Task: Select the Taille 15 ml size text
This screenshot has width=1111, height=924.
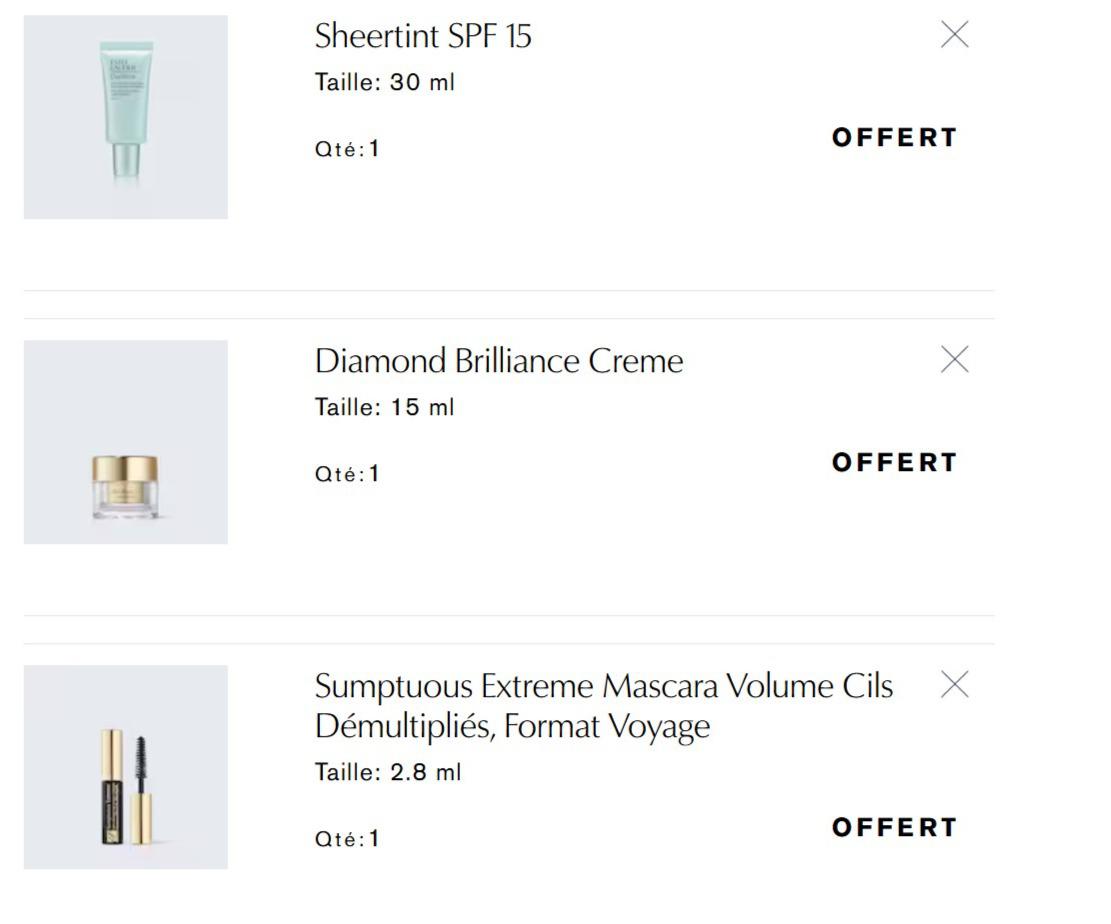Action: (385, 408)
